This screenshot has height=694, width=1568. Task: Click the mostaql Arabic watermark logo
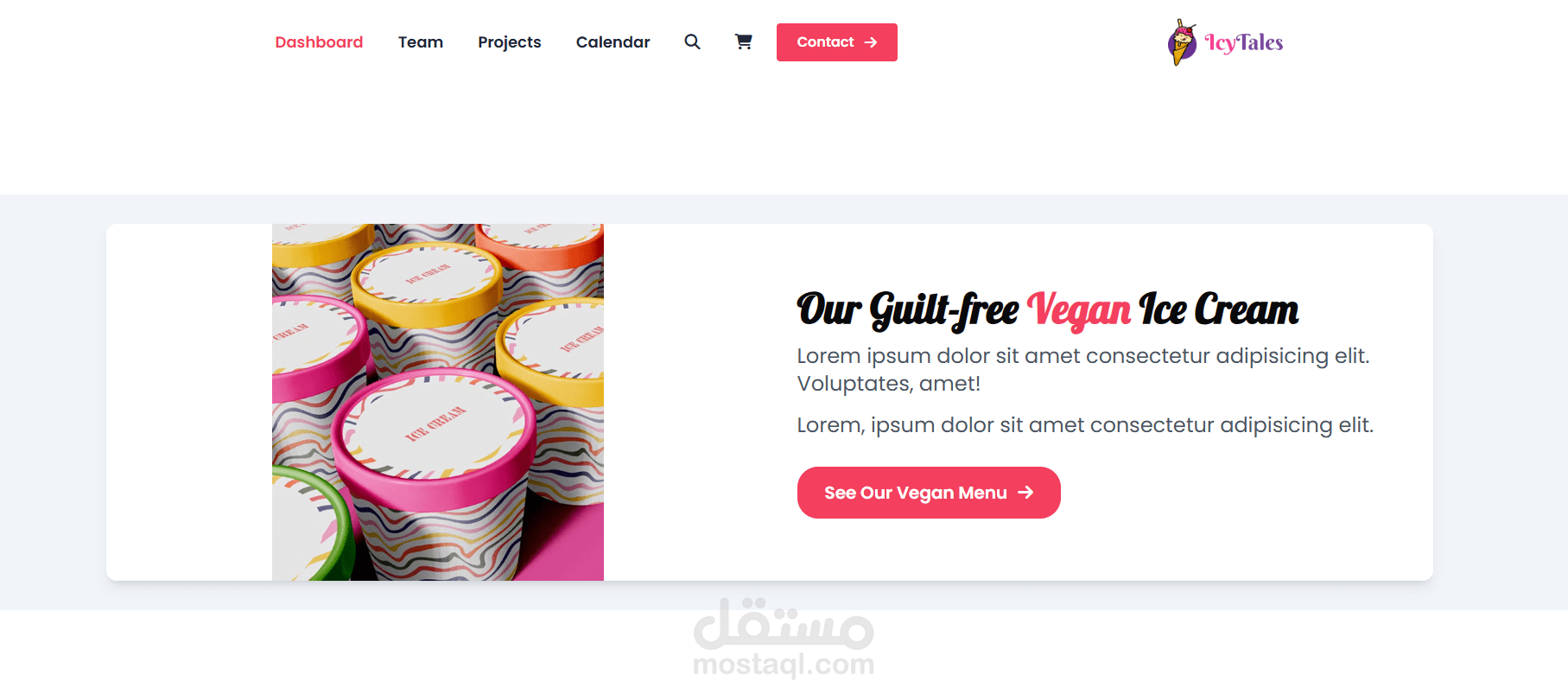pyautogui.click(x=784, y=623)
